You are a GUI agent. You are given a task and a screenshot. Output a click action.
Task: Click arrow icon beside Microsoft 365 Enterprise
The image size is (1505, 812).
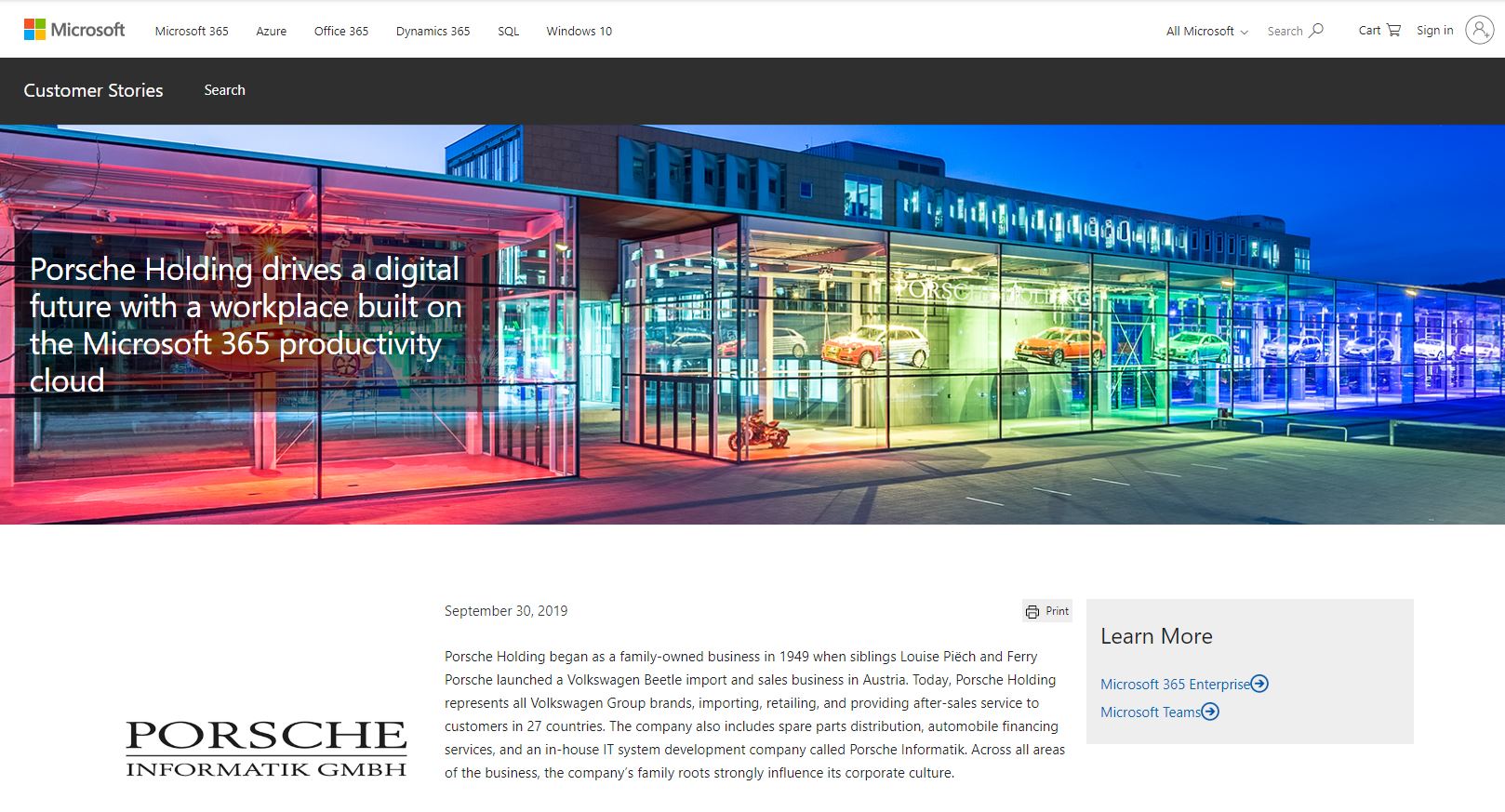tap(1259, 684)
